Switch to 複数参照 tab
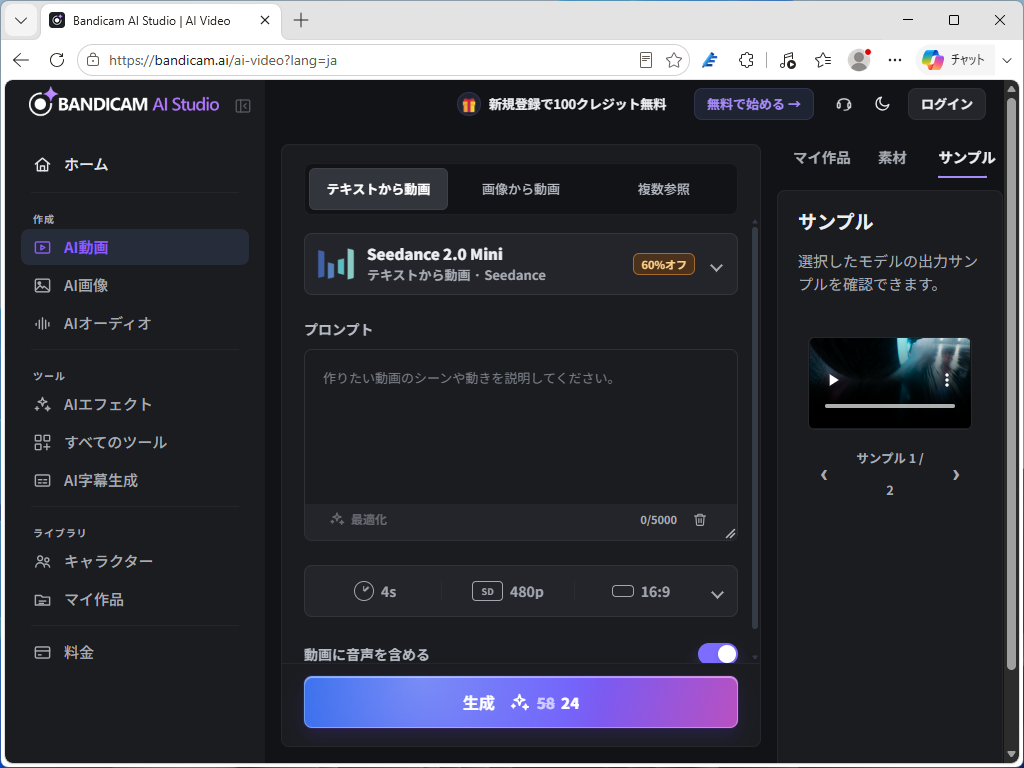The width and height of the screenshot is (1024, 768). pos(664,189)
